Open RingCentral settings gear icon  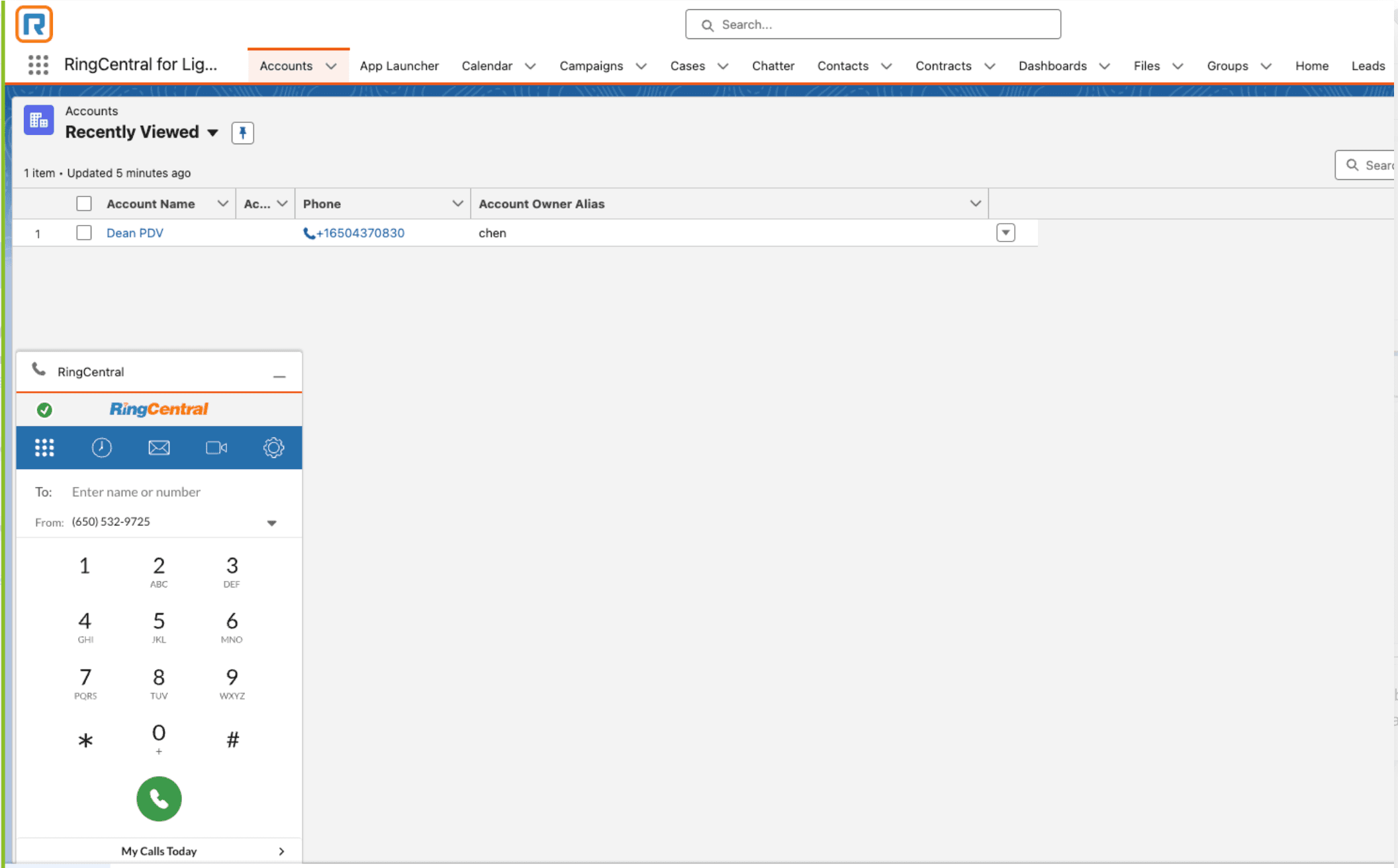pyautogui.click(x=273, y=448)
